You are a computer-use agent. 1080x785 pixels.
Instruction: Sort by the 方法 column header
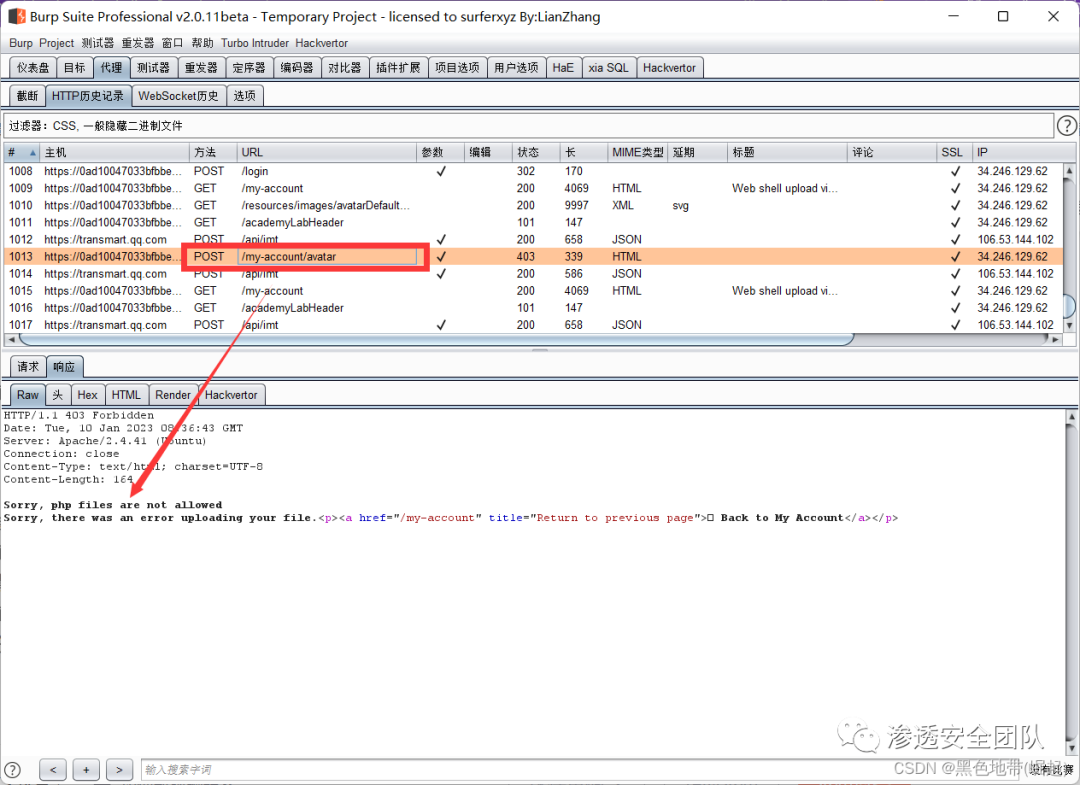coord(212,153)
